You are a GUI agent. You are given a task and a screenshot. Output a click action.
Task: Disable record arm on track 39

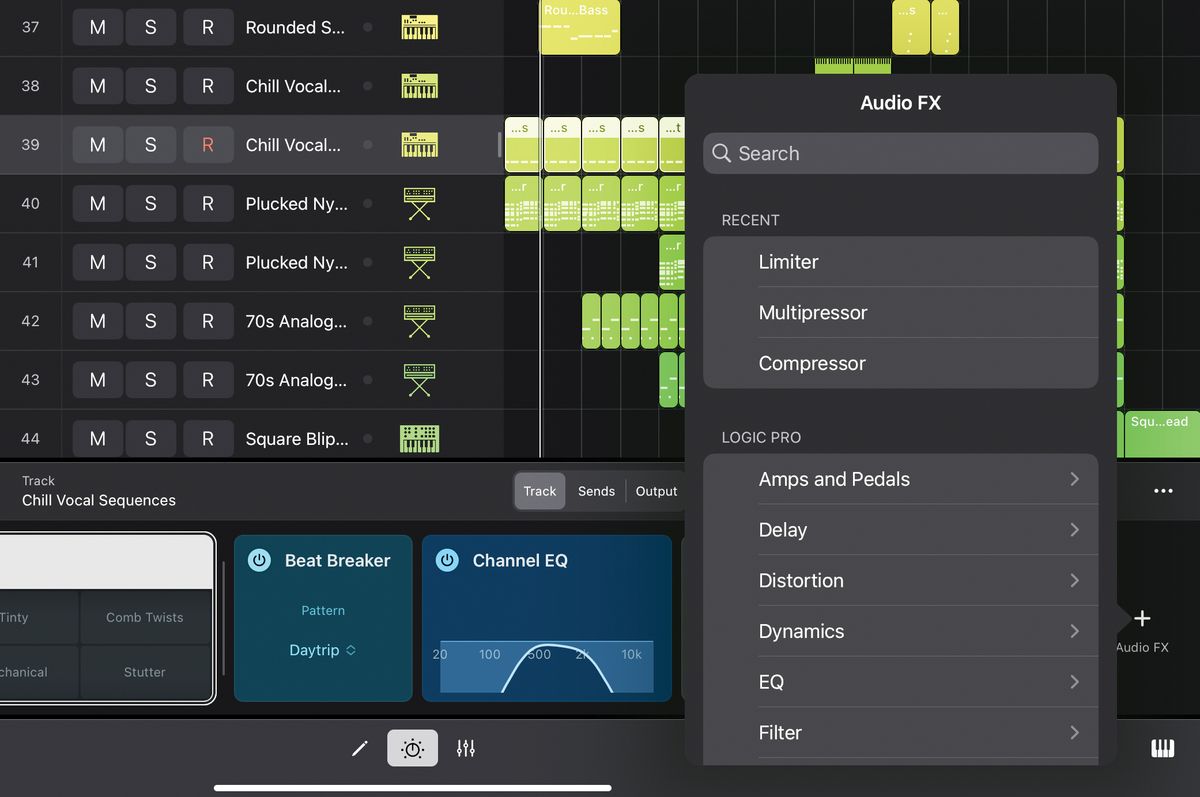(208, 145)
